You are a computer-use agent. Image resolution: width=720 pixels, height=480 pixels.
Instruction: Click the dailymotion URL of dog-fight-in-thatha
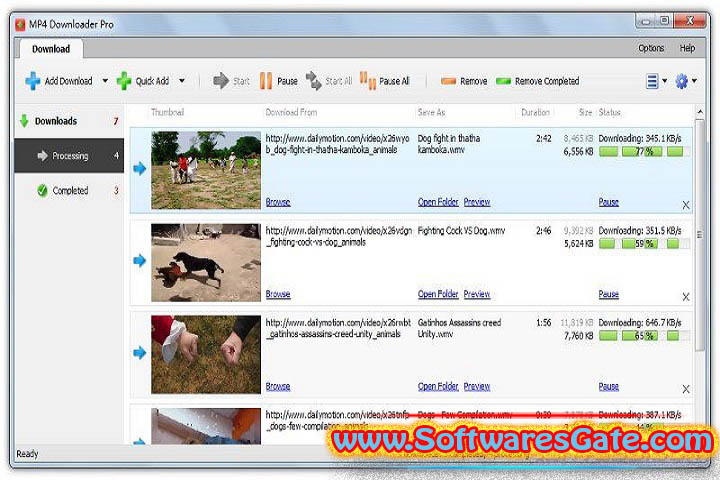click(x=337, y=144)
